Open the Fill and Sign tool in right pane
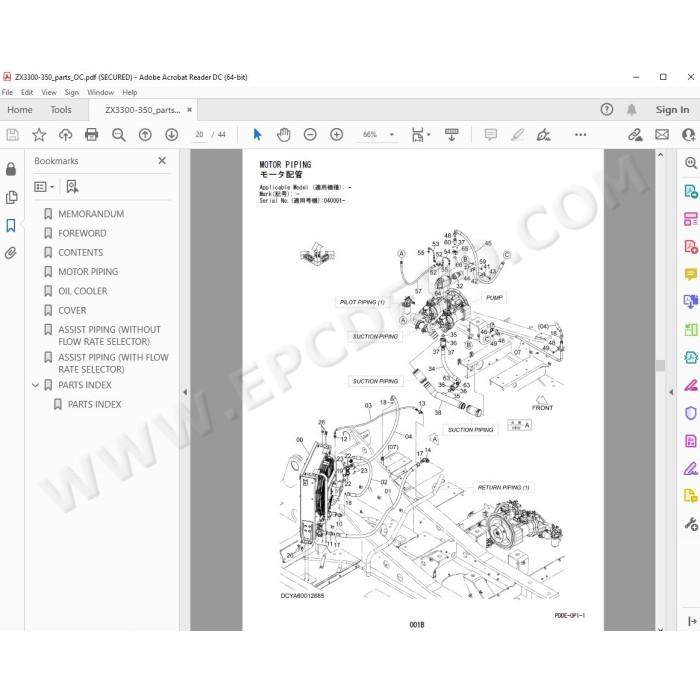 click(x=690, y=469)
